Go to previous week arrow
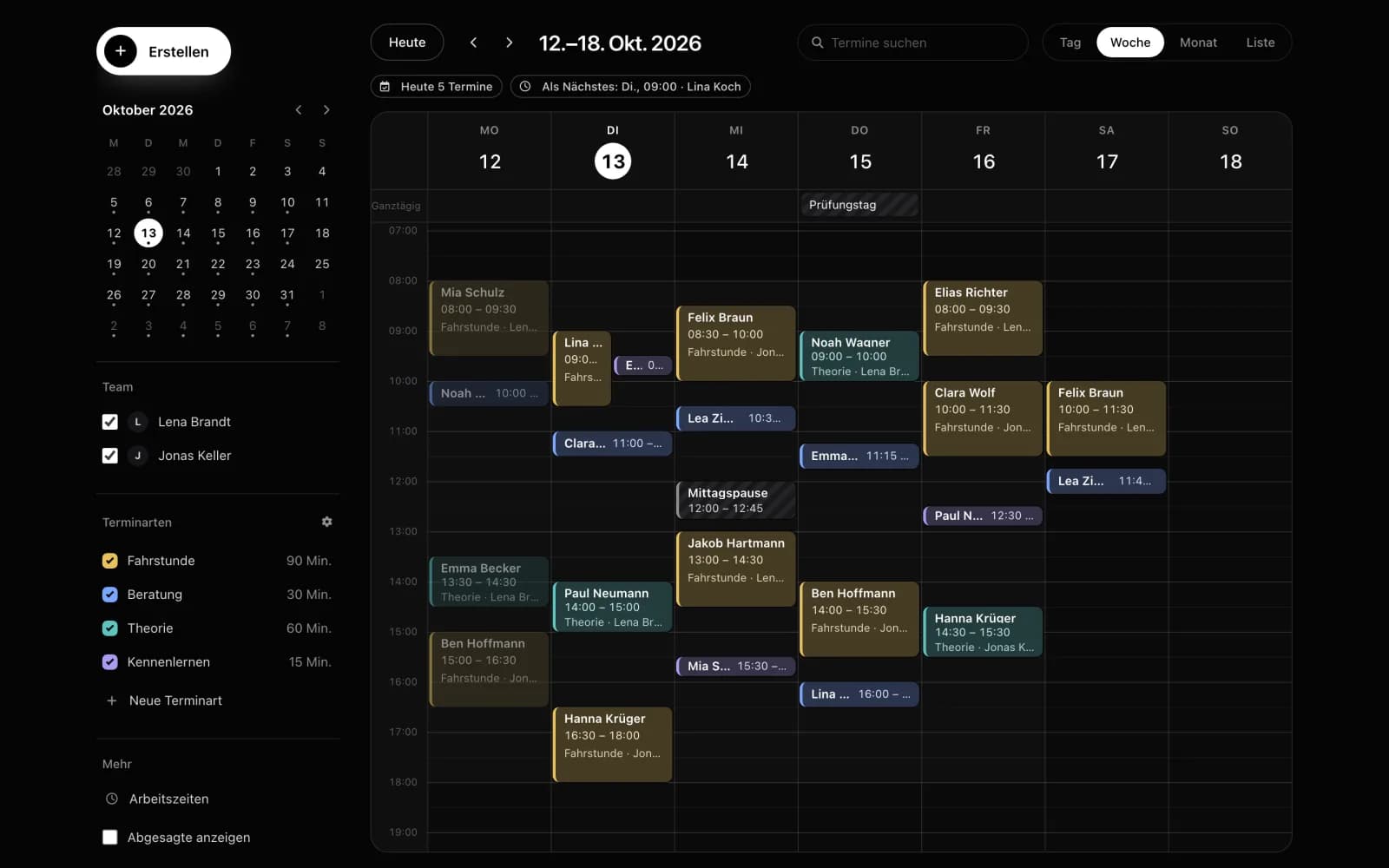The height and width of the screenshot is (868, 1389). [x=473, y=43]
